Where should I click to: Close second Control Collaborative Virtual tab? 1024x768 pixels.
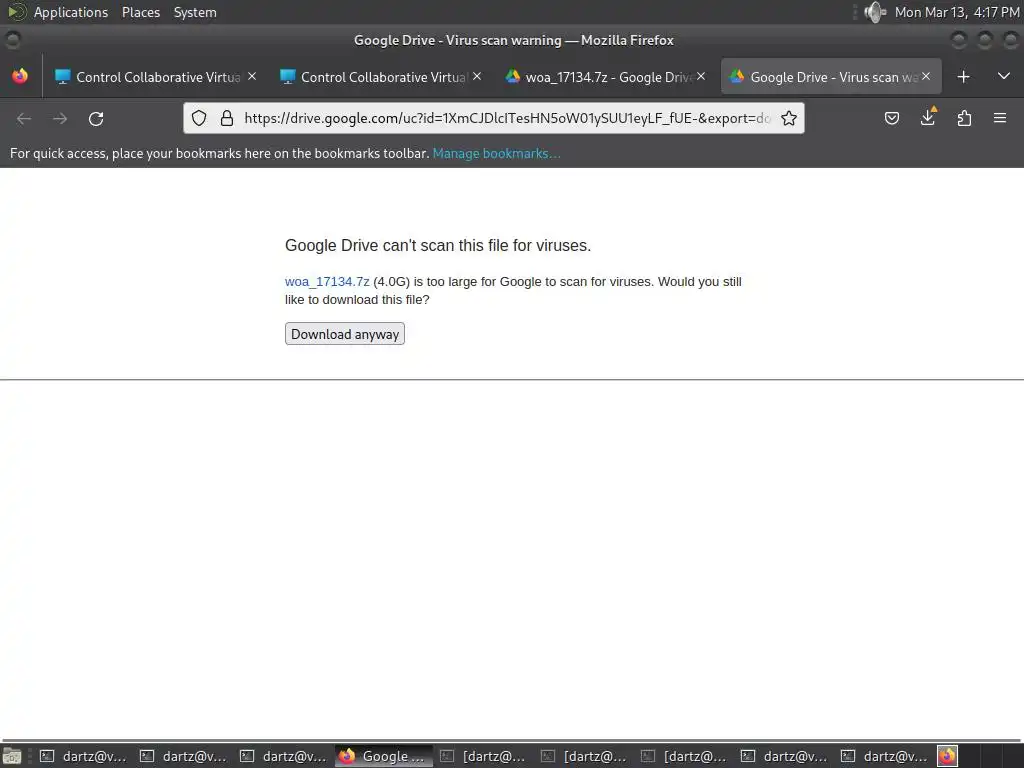477,76
